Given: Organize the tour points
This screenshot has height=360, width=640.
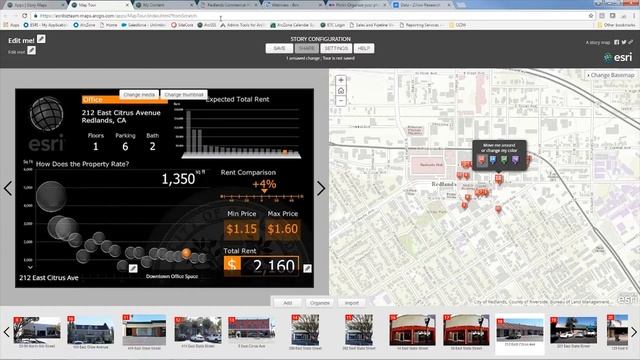Looking at the screenshot, I should click(x=320, y=303).
